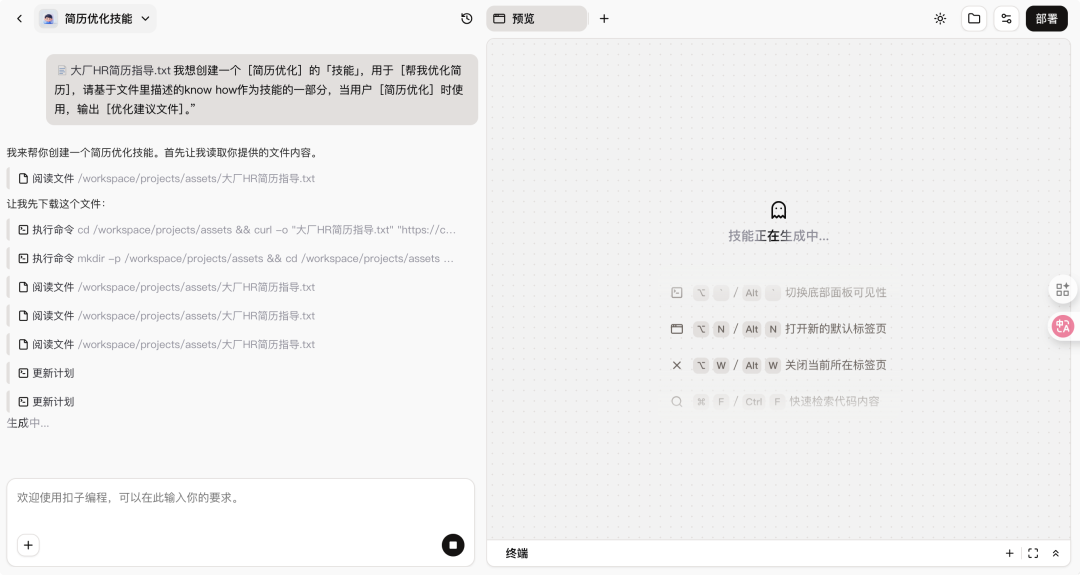Stop generation with the stop button

pos(453,545)
